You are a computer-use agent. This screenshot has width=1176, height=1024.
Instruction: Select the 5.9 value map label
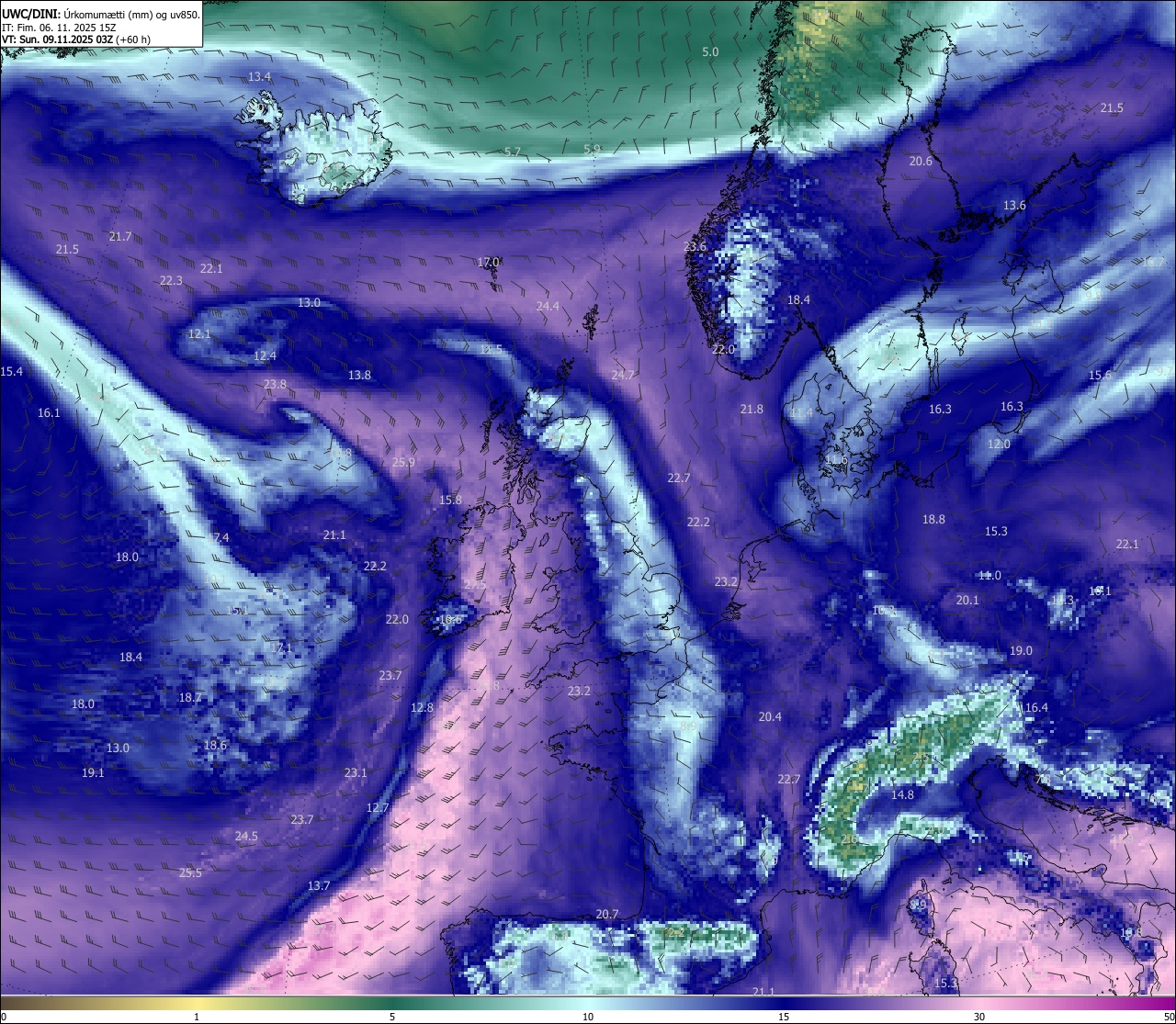coord(593,149)
